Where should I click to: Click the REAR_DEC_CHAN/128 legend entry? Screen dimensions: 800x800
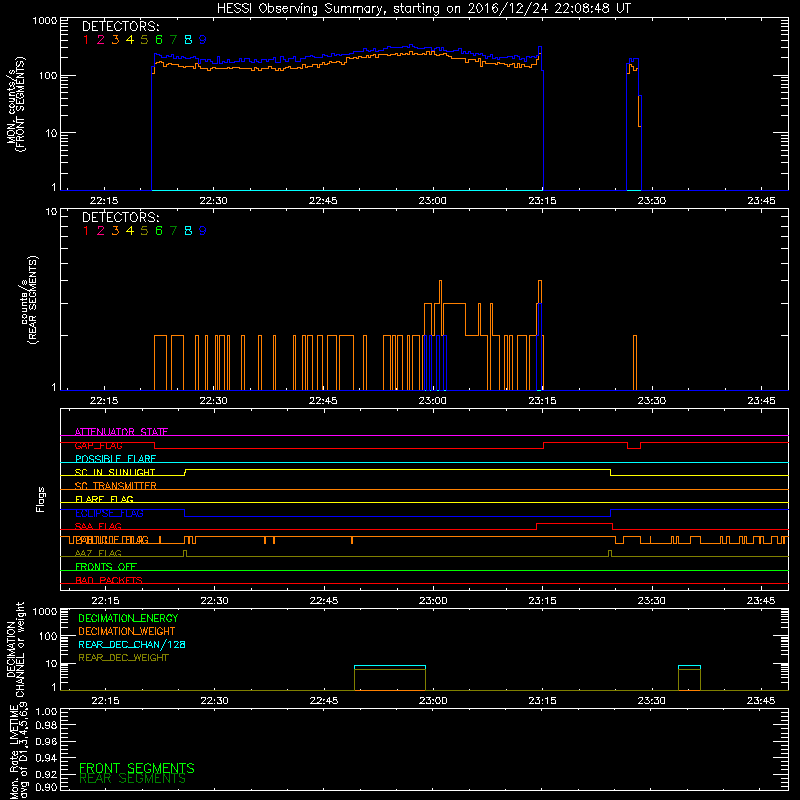pyautogui.click(x=132, y=644)
